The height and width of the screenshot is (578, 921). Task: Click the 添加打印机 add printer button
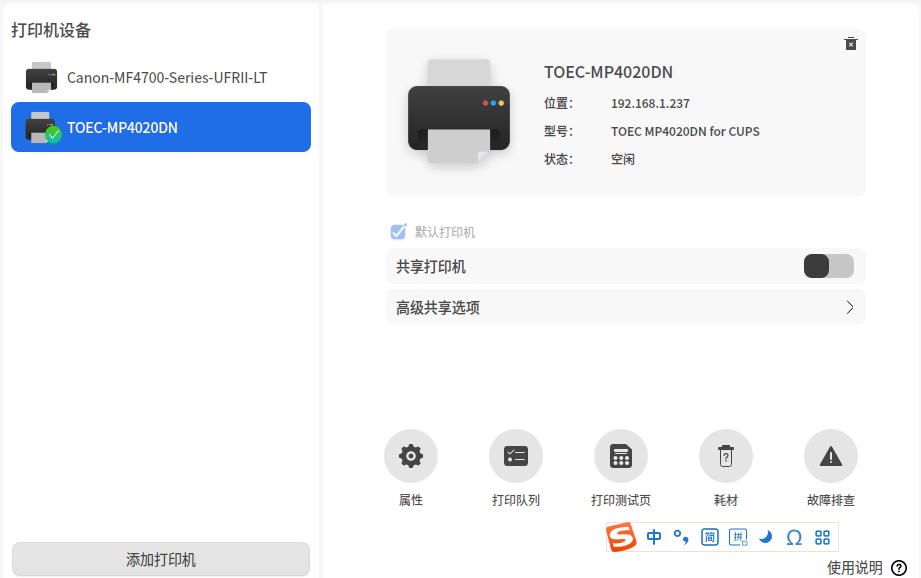(160, 559)
